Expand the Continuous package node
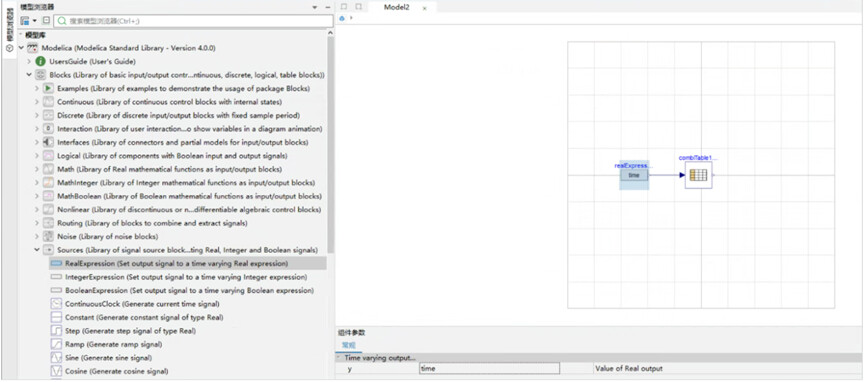Screen dimensions: 864x382 click(37, 102)
